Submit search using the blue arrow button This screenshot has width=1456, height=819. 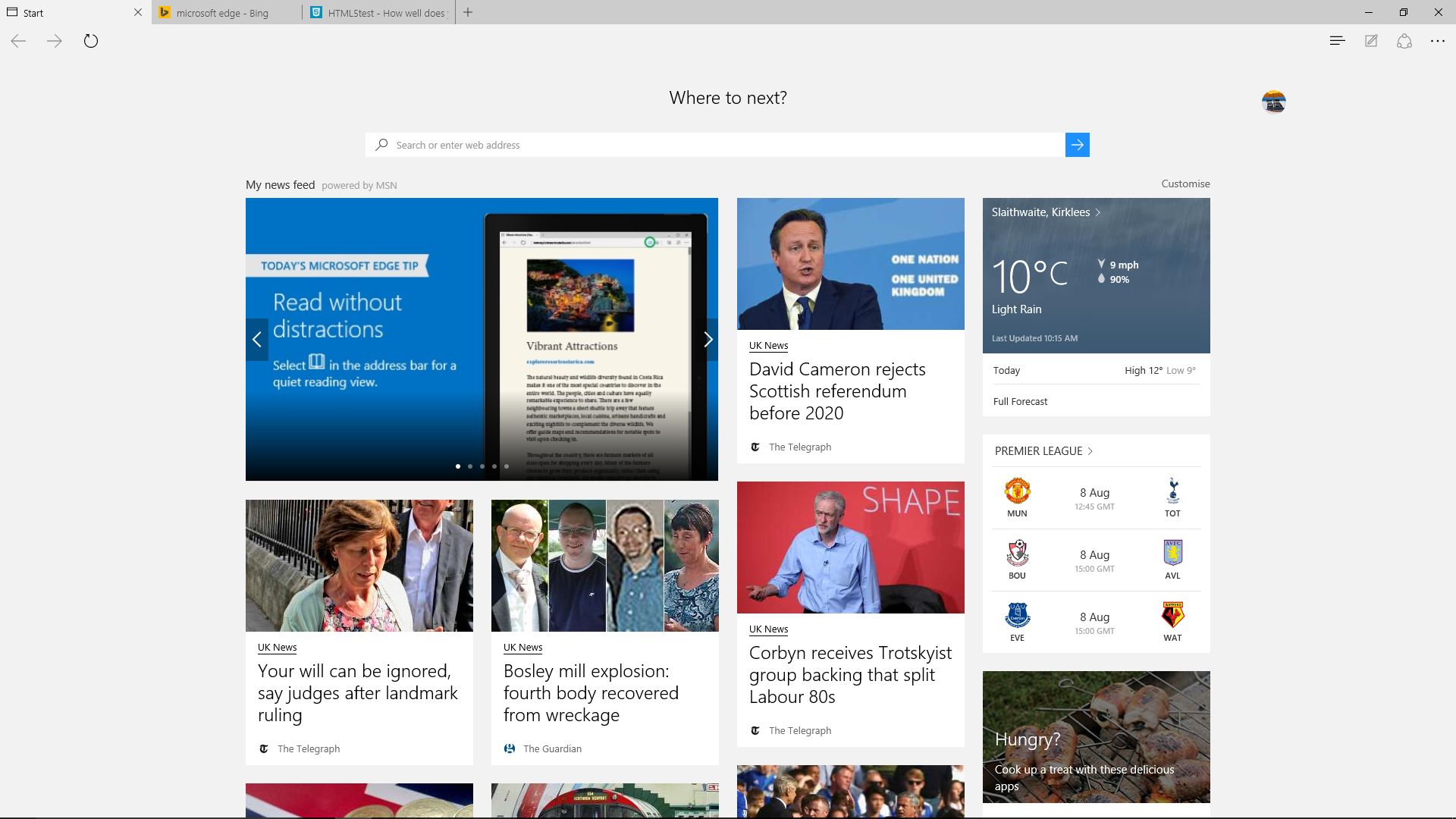tap(1077, 145)
